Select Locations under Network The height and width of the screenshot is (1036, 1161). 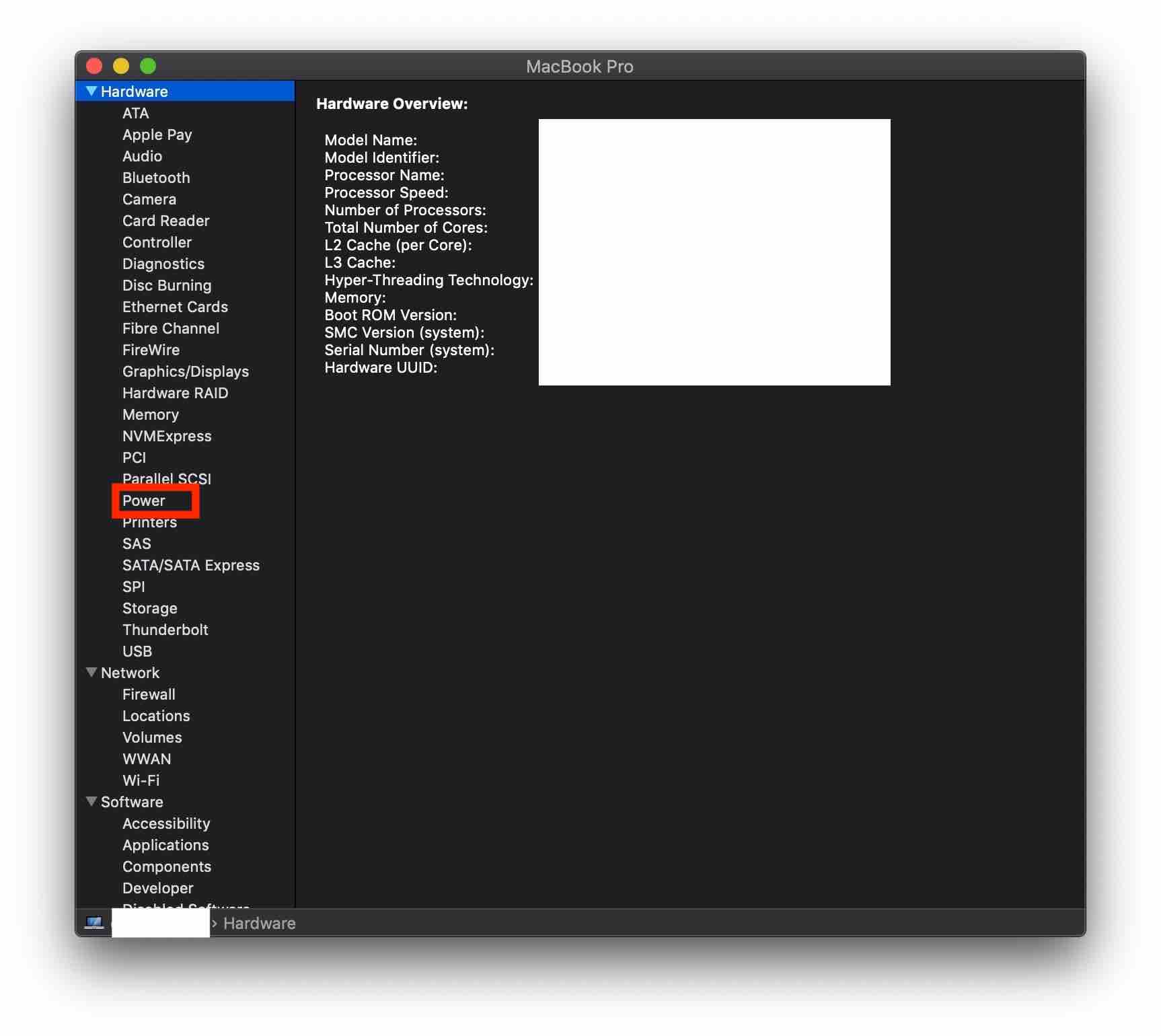click(x=156, y=716)
